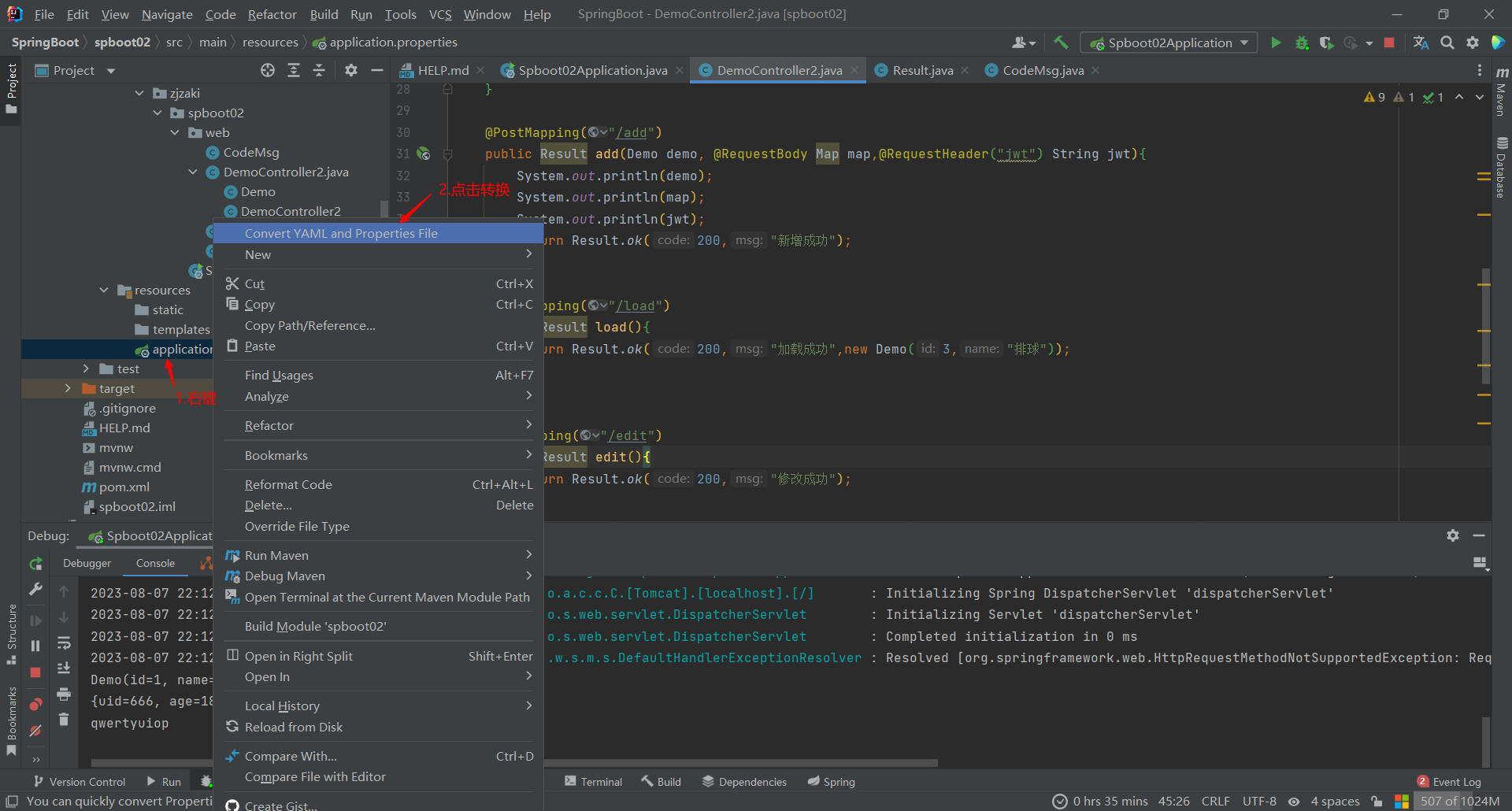1512x811 pixels.
Task: Click the green Run application icon
Action: click(x=1276, y=43)
